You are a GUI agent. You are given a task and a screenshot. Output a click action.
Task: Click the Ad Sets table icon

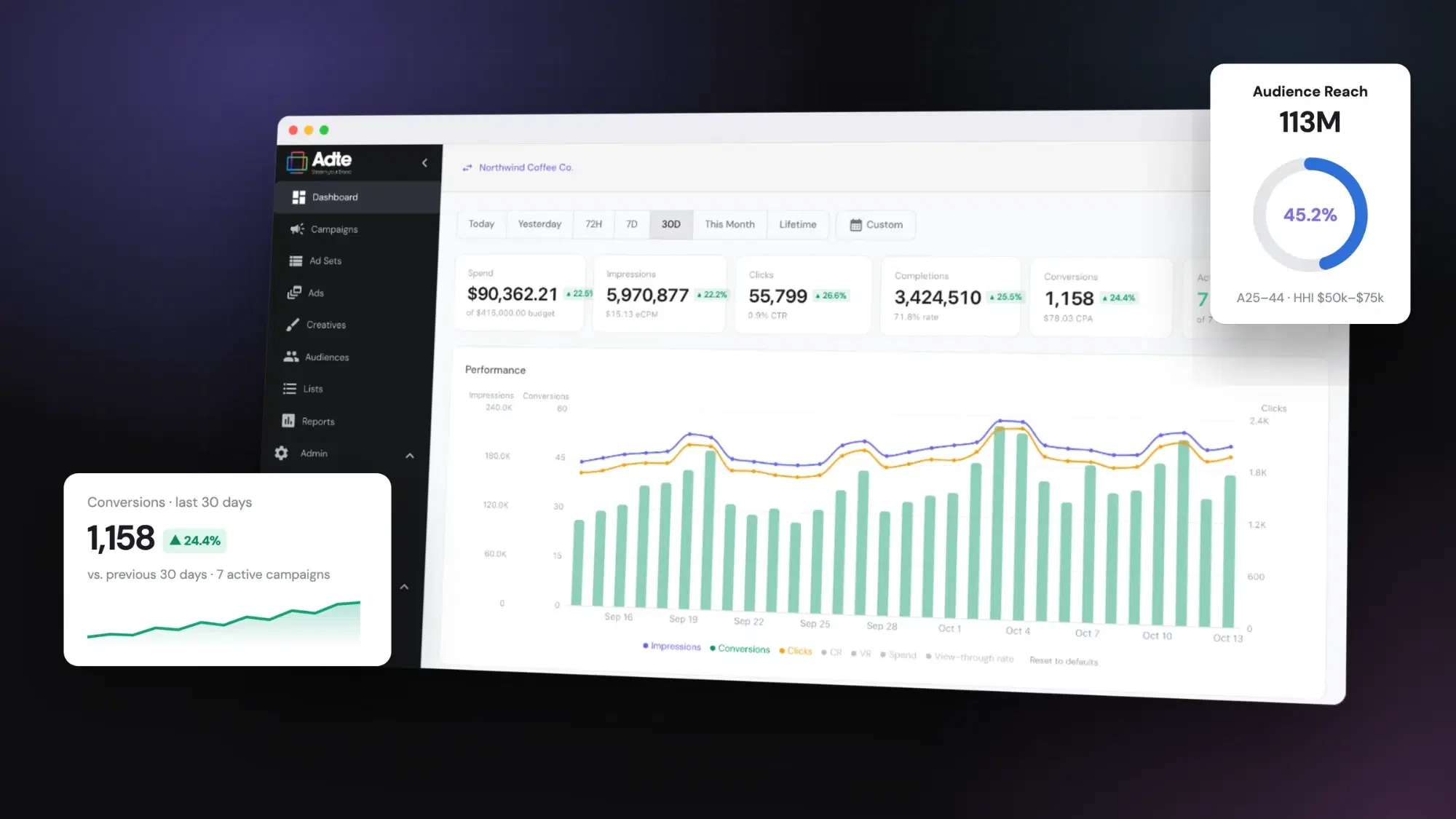tap(296, 261)
